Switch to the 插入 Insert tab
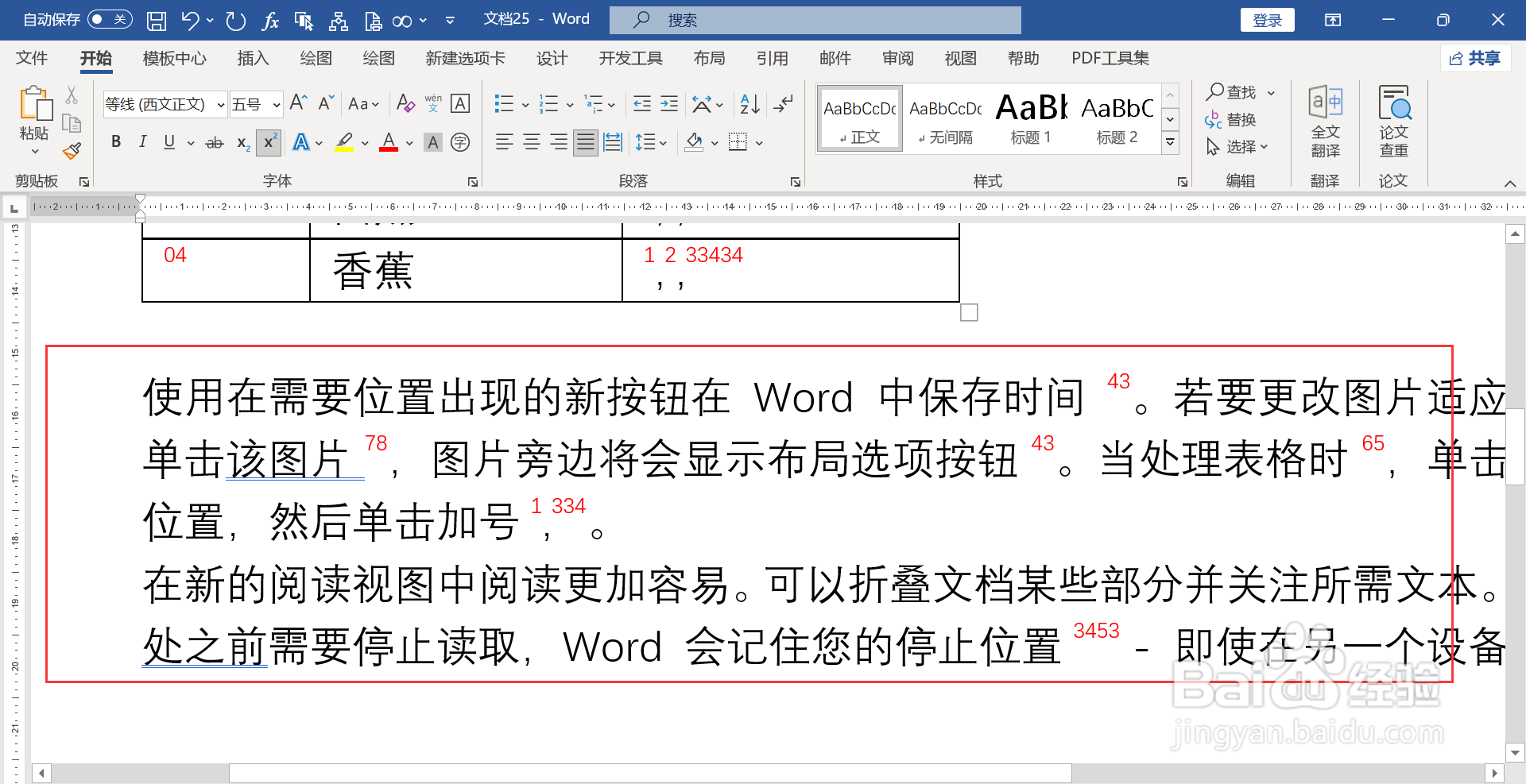Image resolution: width=1526 pixels, height=784 pixels. 253,58
